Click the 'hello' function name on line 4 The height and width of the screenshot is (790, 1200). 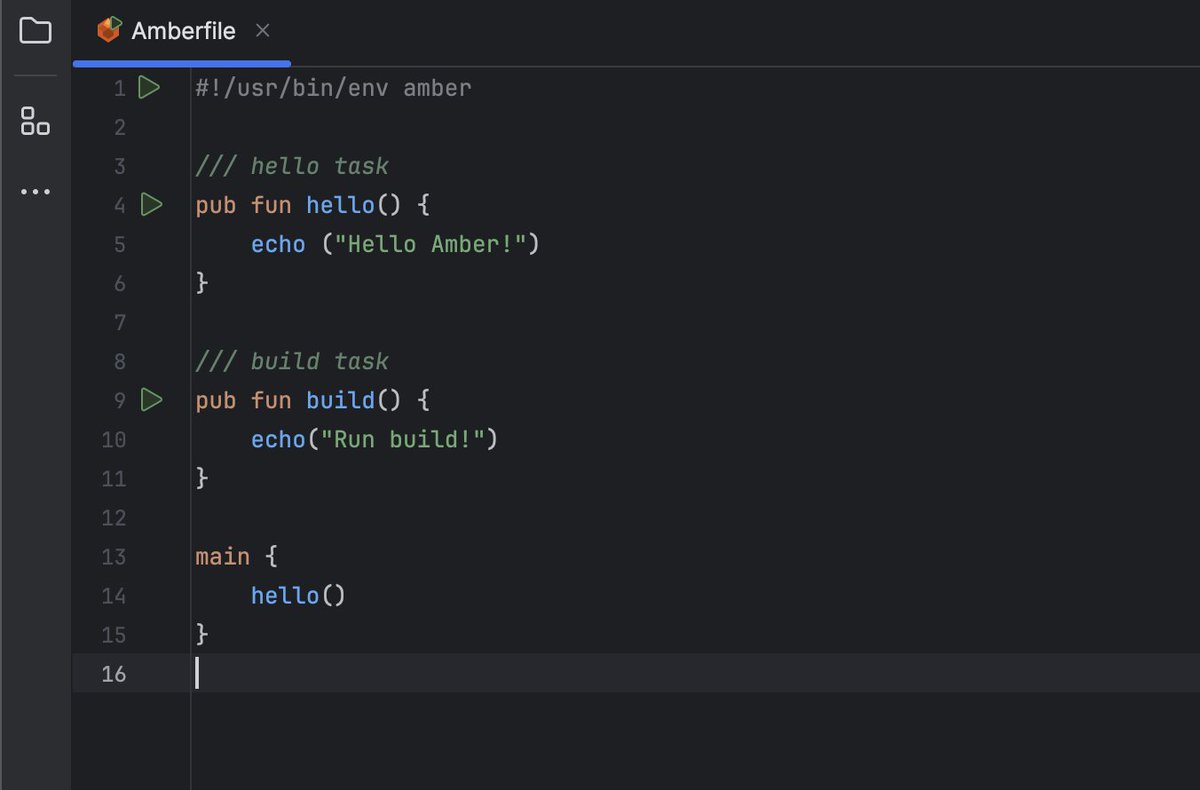340,205
